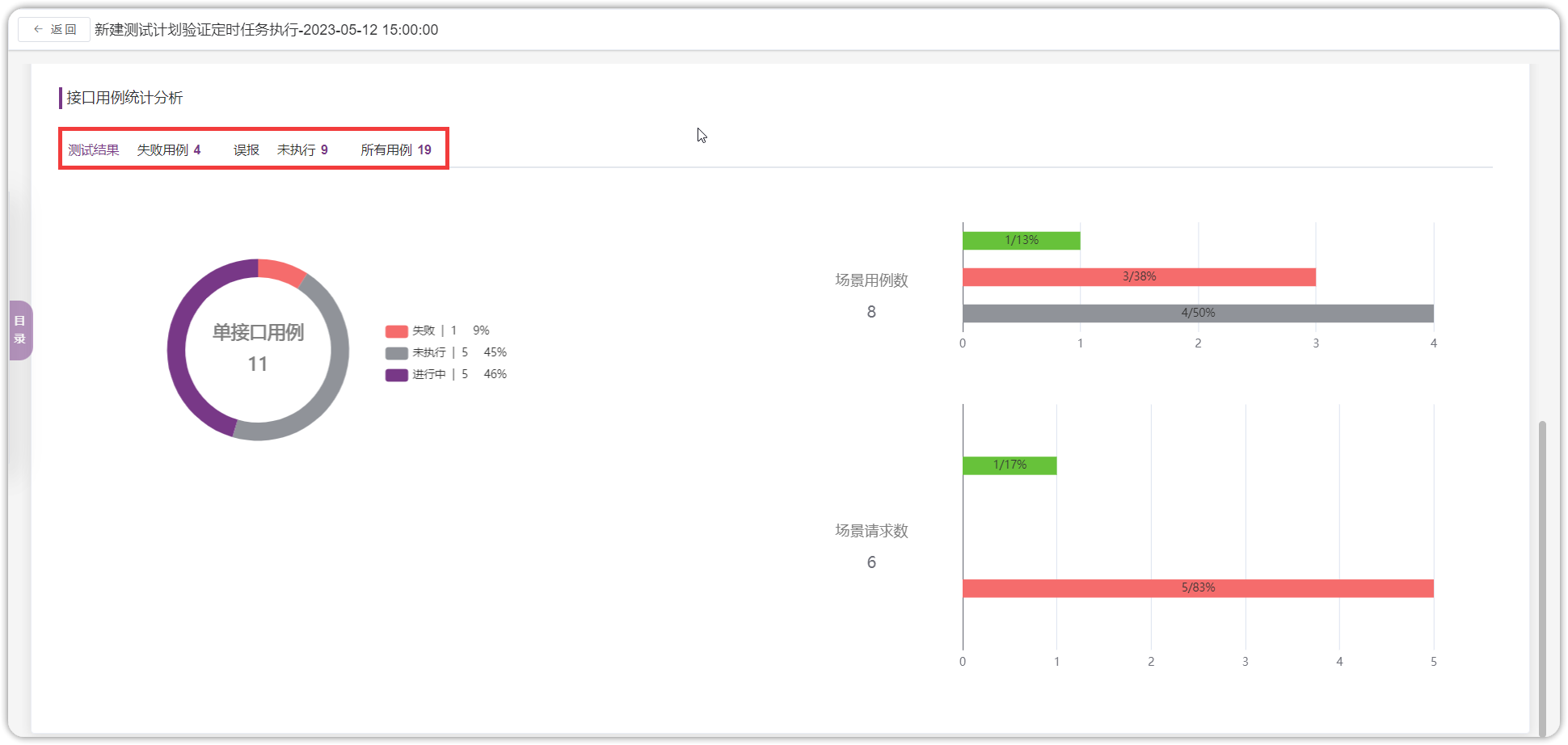Click the green 1/17% bar

[x=1010, y=465]
